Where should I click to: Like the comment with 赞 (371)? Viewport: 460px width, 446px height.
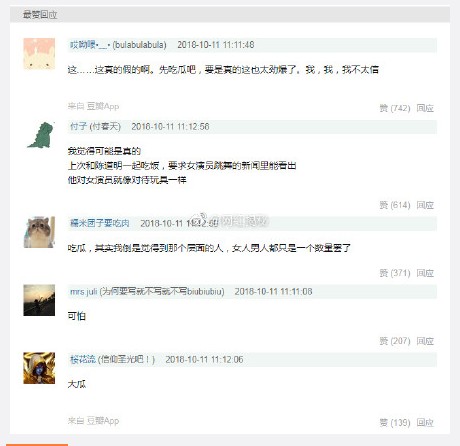coord(395,273)
